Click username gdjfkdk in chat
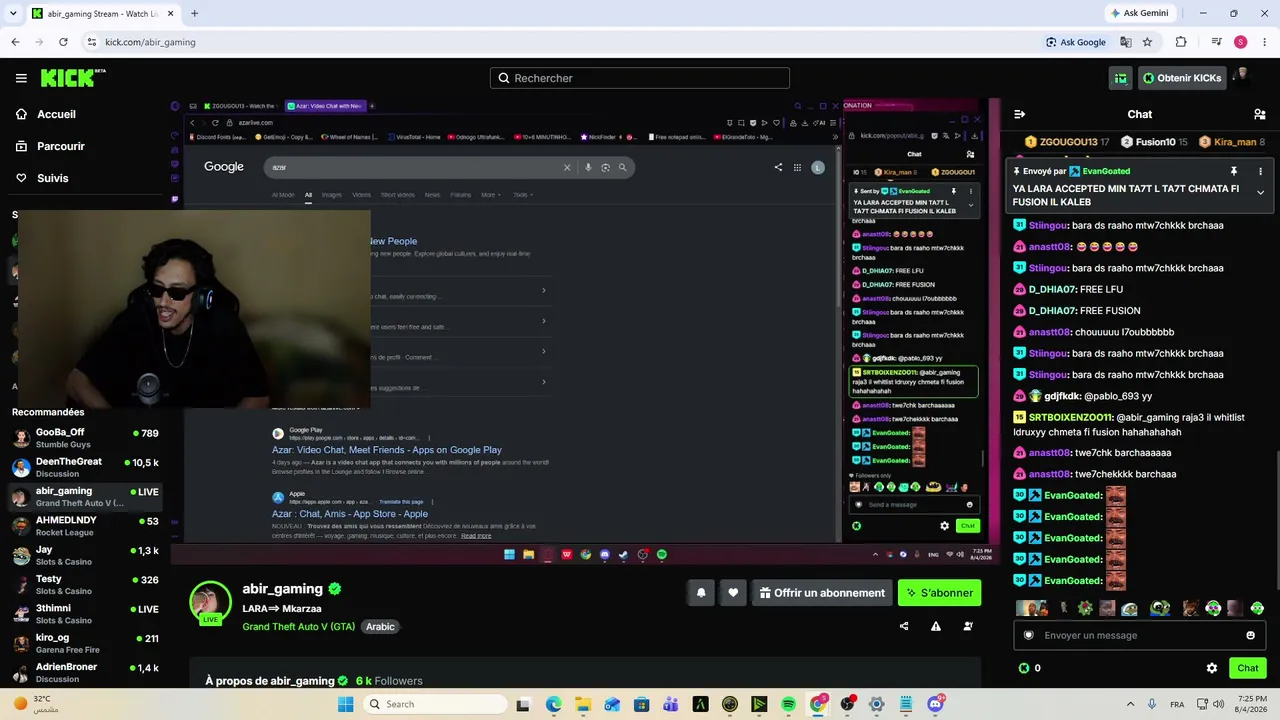Image resolution: width=1280 pixels, height=720 pixels. 1062,396
